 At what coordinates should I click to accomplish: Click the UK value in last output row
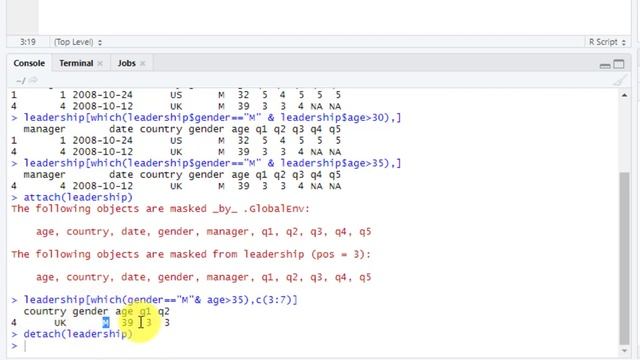[x=60, y=322]
